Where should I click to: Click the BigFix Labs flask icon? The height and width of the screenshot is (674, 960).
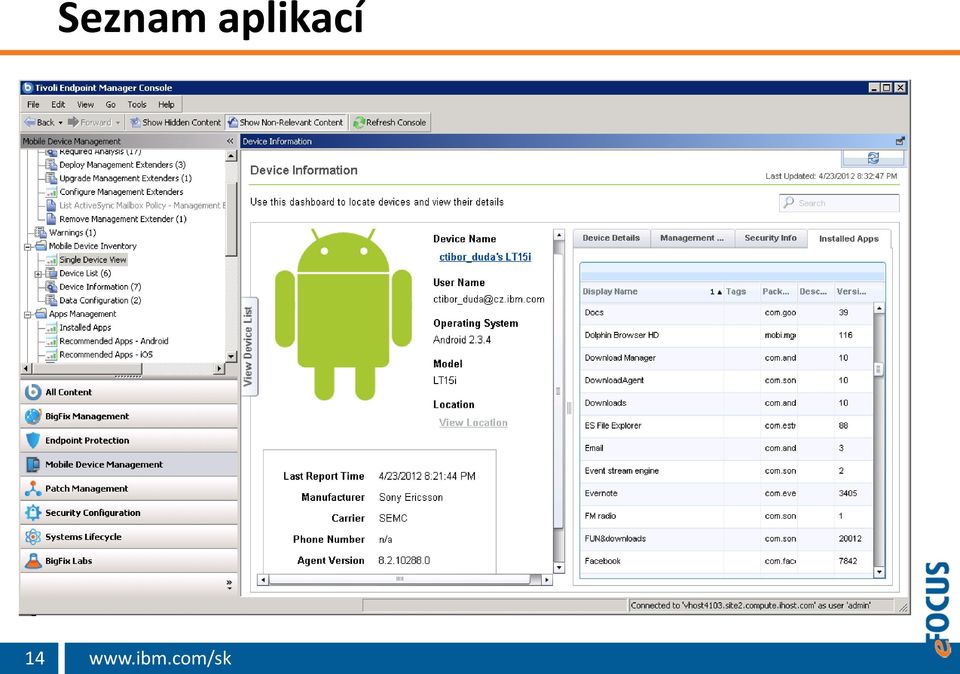pos(33,561)
